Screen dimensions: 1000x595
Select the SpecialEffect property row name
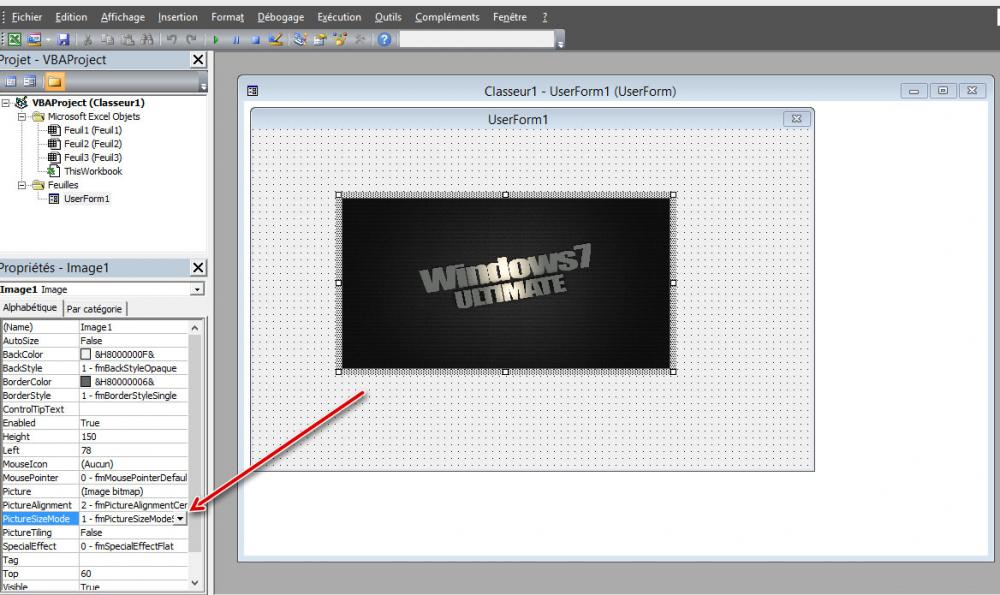(29, 547)
